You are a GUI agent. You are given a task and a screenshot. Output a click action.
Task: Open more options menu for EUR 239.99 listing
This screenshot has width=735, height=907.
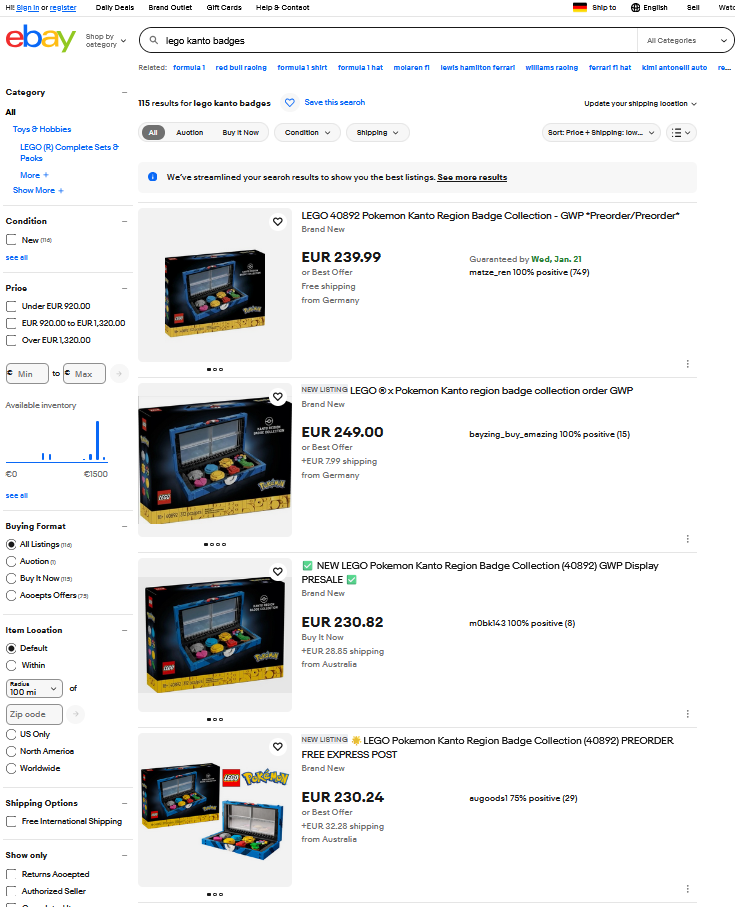click(x=687, y=364)
